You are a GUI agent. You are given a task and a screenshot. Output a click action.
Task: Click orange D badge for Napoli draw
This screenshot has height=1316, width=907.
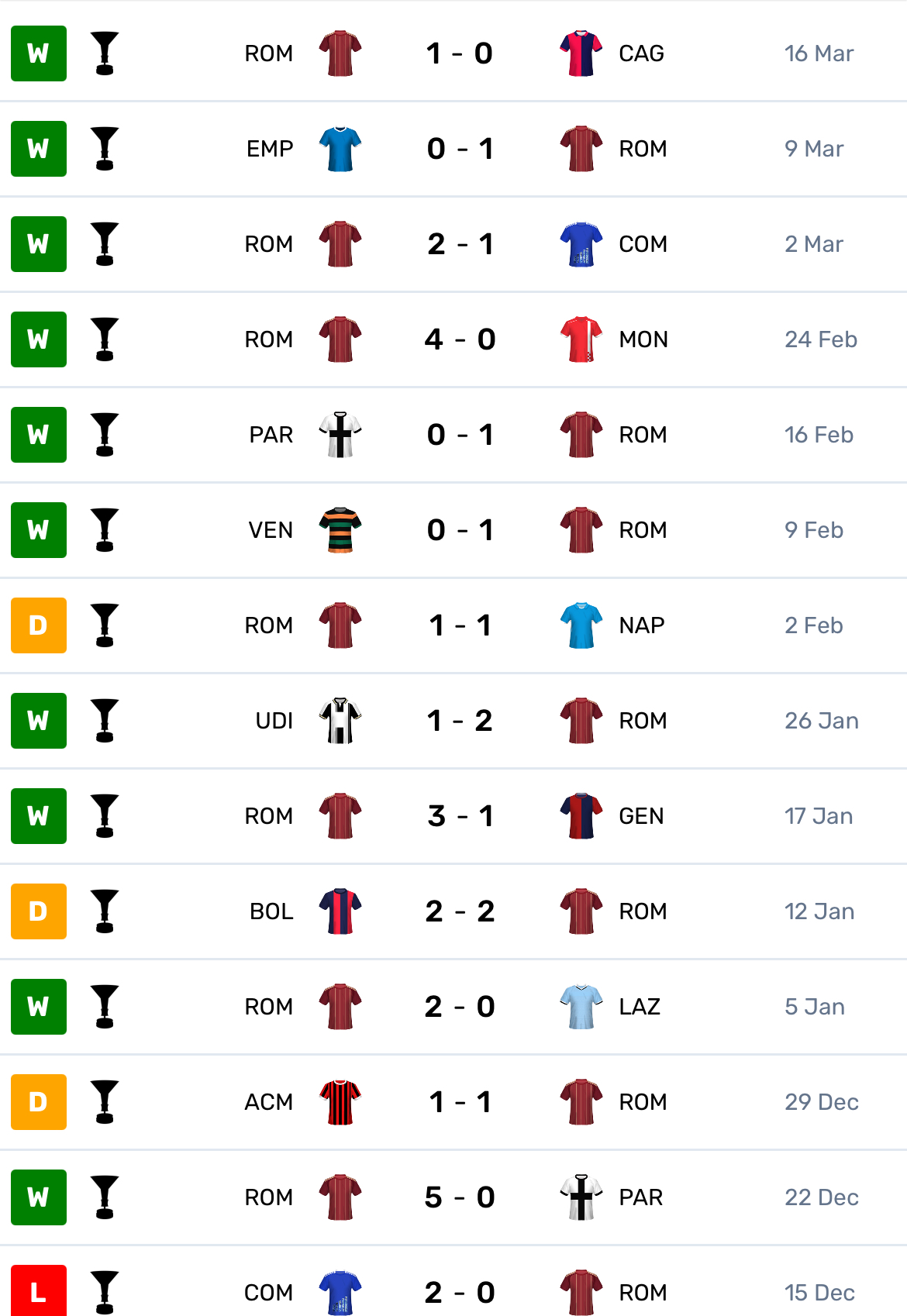39,625
